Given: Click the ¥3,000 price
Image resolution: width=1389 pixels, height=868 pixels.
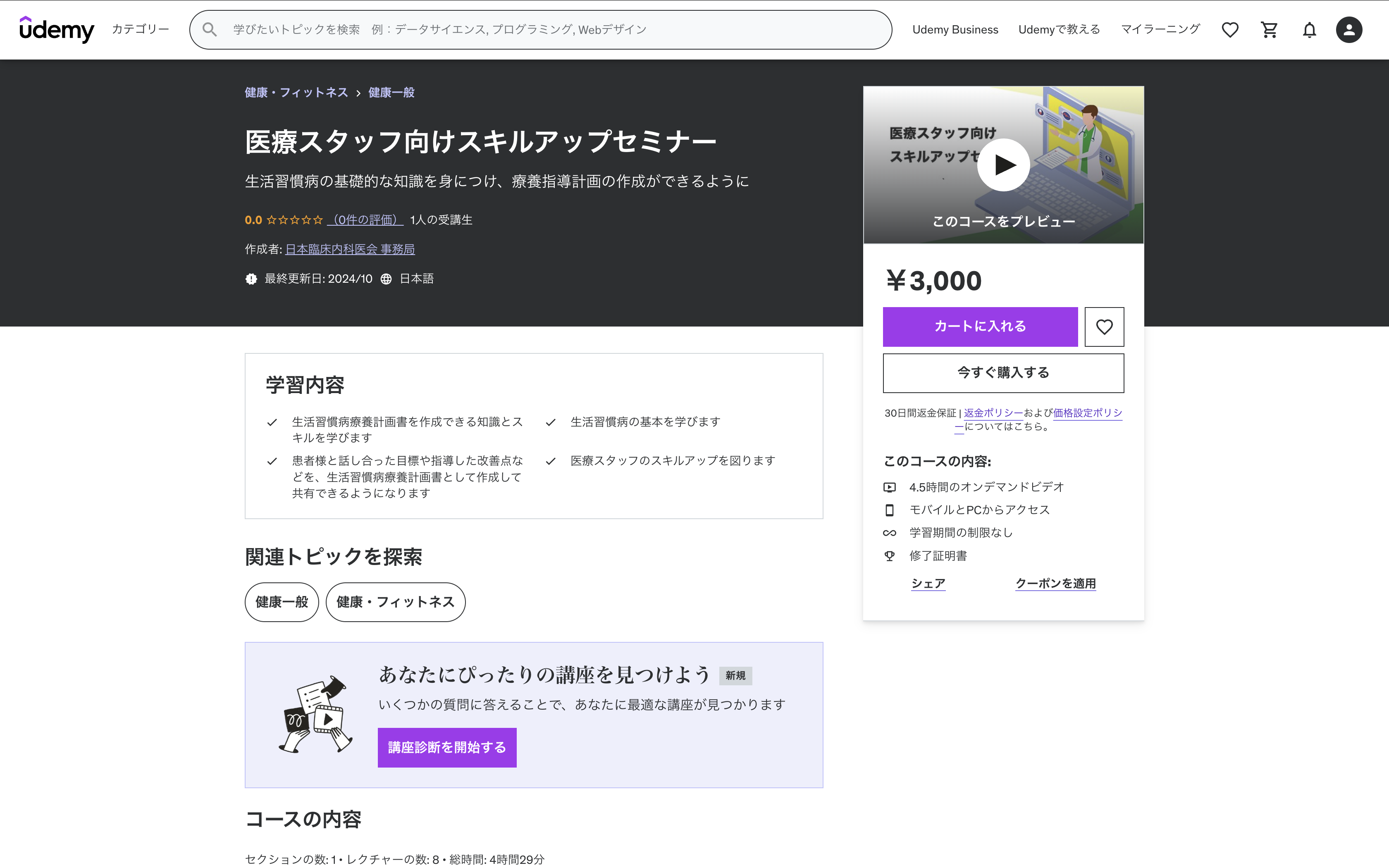Looking at the screenshot, I should [934, 281].
